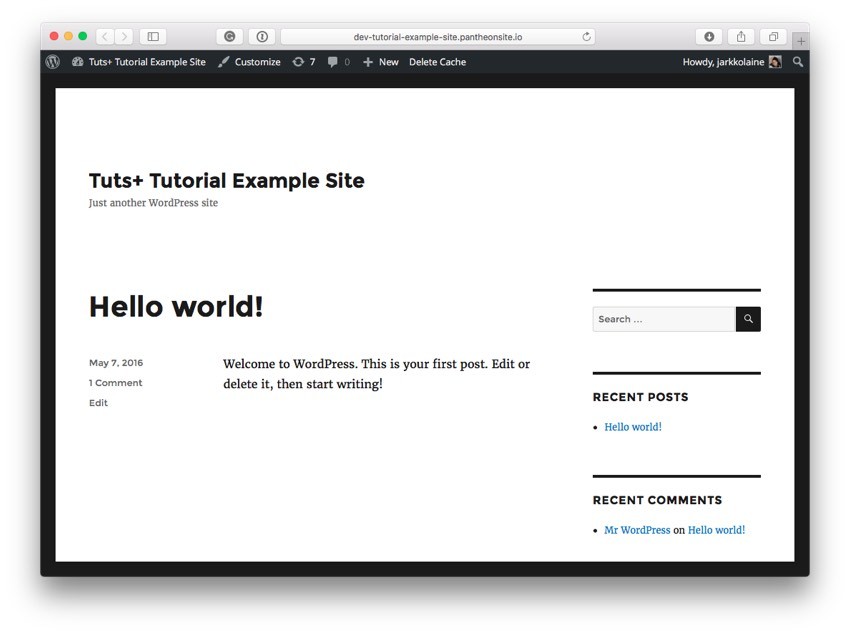Click the Grammarly-style G extension icon
850x634 pixels.
230,36
